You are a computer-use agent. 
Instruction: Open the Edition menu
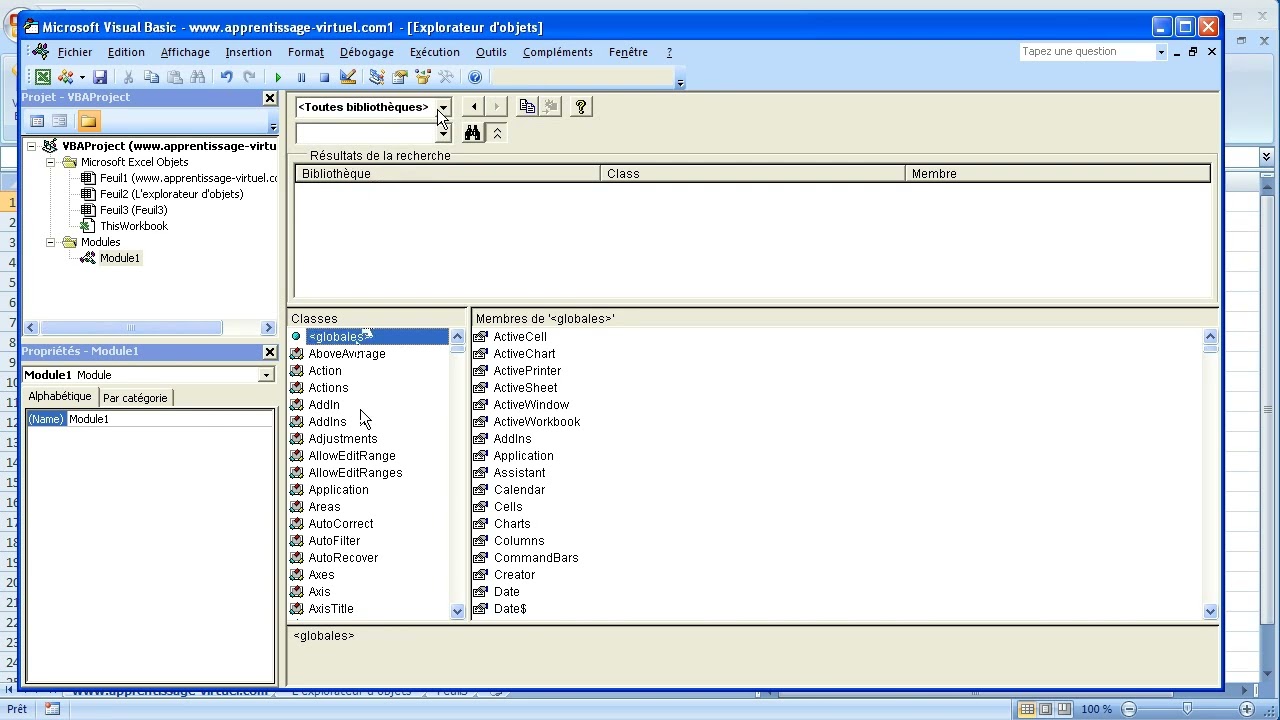coord(126,52)
